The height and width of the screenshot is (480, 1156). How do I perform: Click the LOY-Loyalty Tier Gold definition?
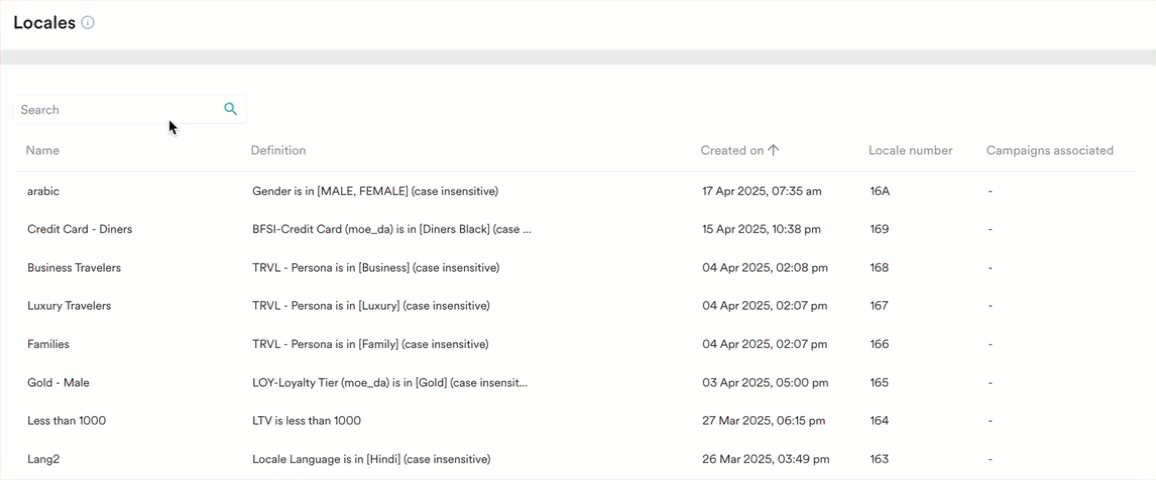tap(390, 383)
